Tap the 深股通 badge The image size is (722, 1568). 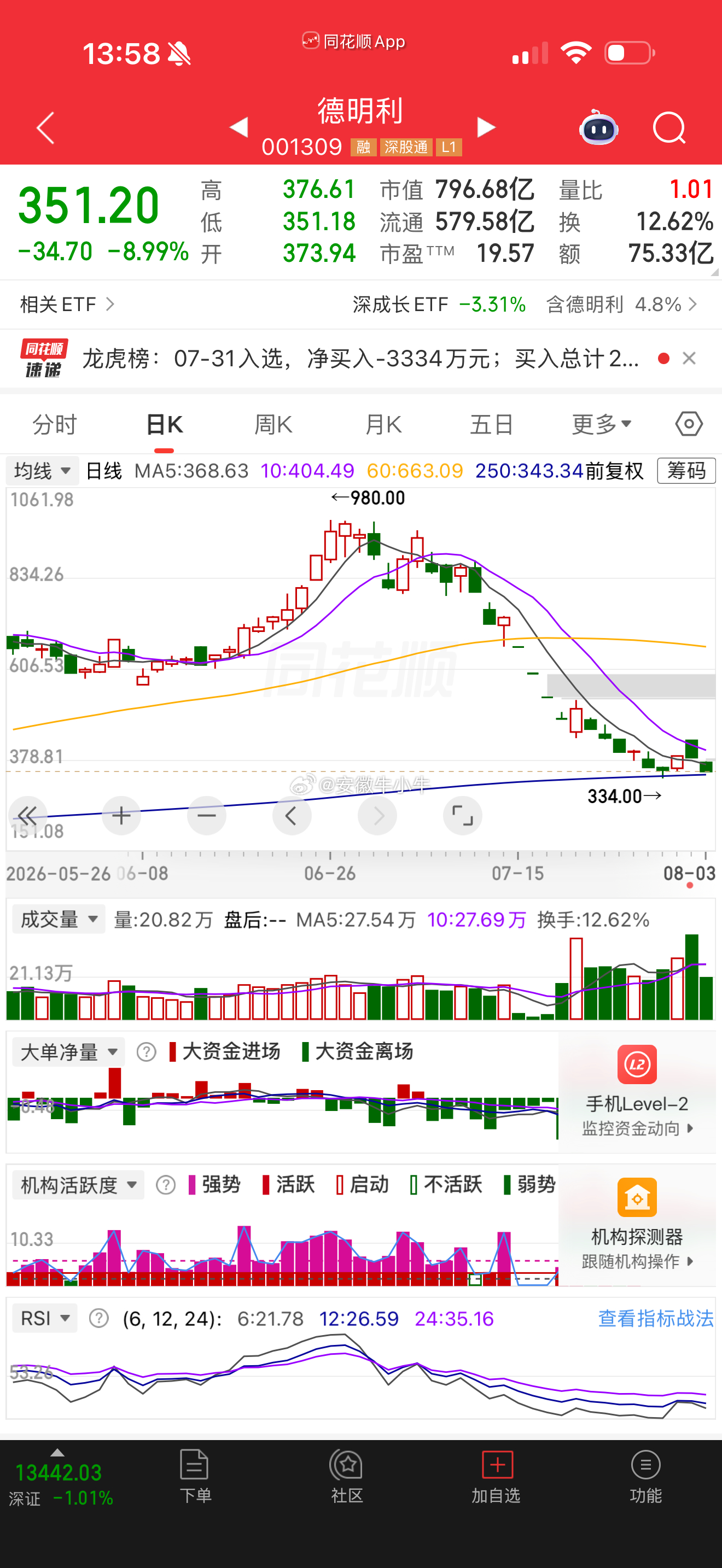click(x=406, y=147)
